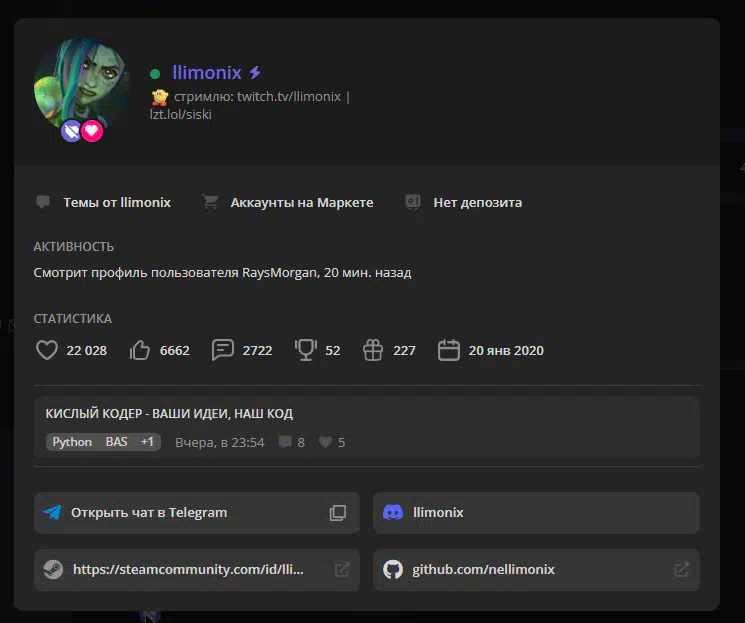
Task: Open llimonix profile avatar image
Action: (x=82, y=87)
